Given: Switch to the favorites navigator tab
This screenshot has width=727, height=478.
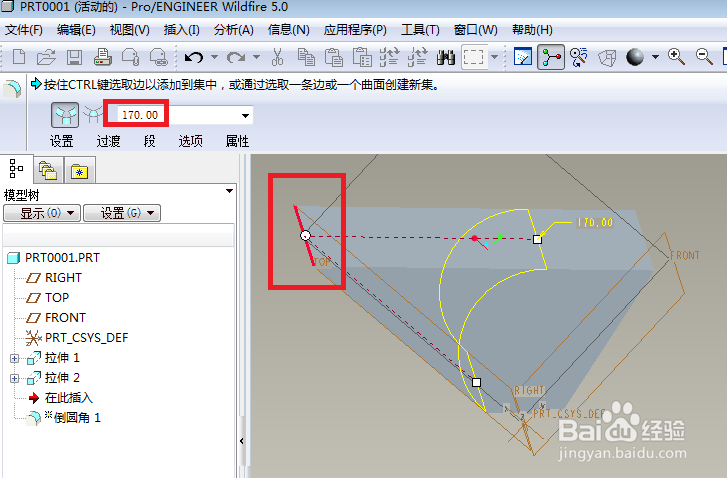Looking at the screenshot, I should [80, 171].
